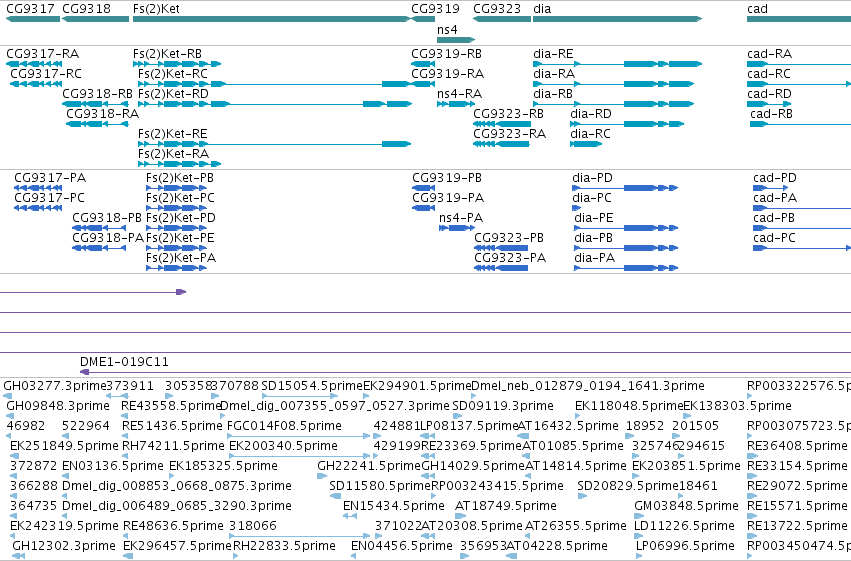
Task: Click EST GH22241.5prime
Action: pyautogui.click(x=369, y=466)
